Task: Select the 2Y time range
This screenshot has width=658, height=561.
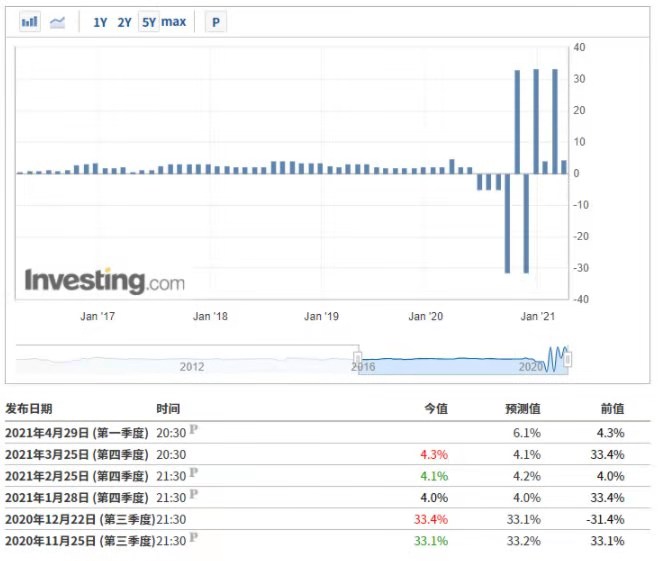Action: pos(125,22)
